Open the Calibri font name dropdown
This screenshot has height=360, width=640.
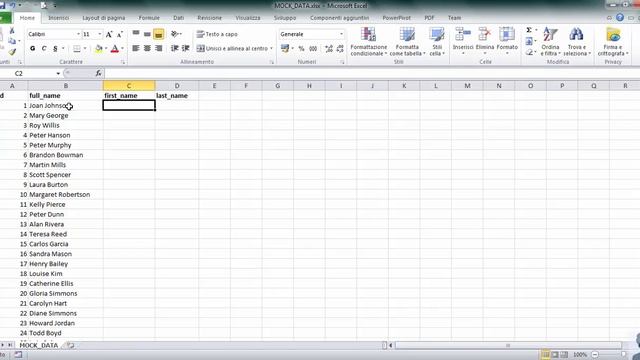click(x=78, y=34)
